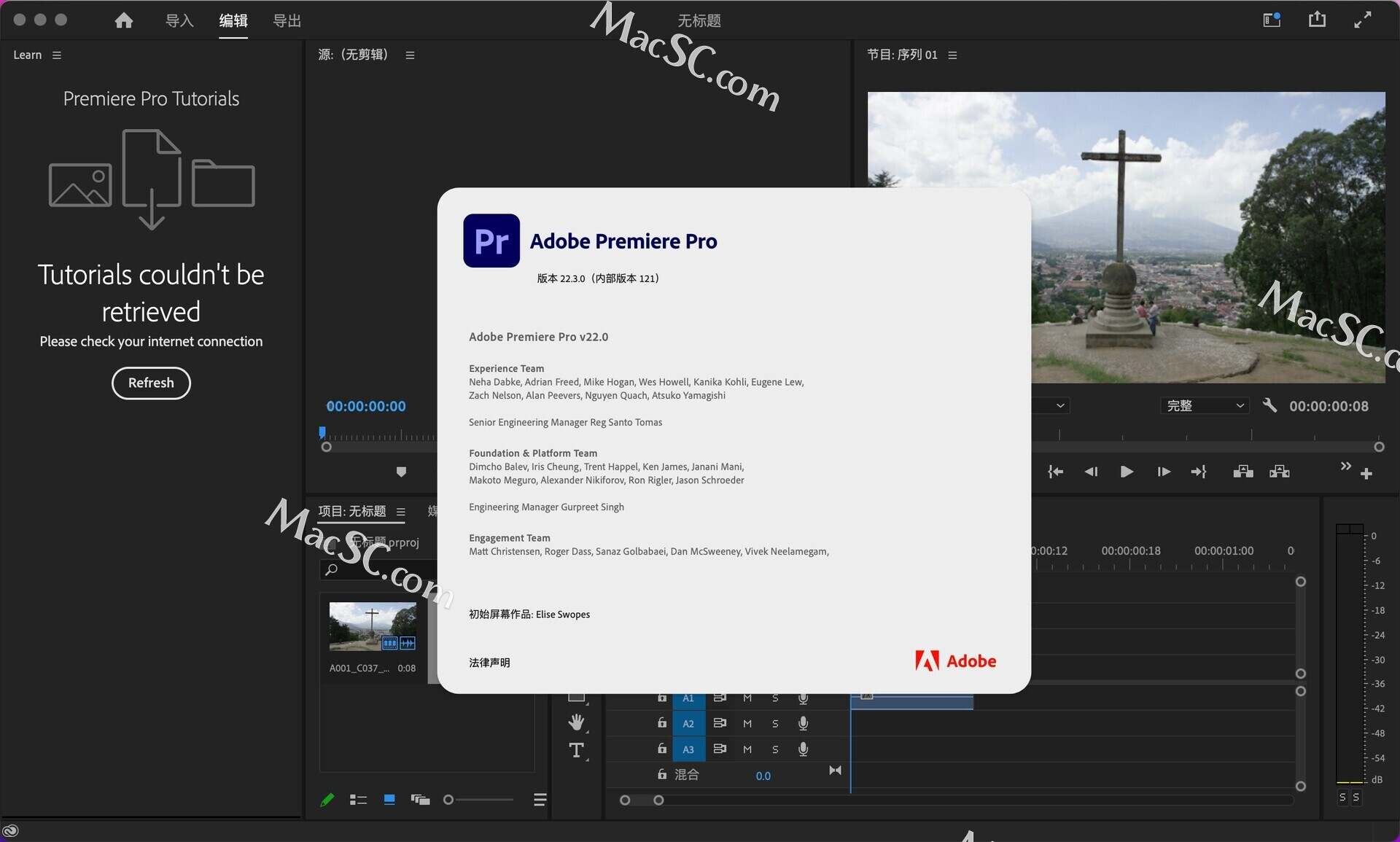This screenshot has width=1400, height=842.
Task: Click Go to In point button
Action: (1055, 472)
